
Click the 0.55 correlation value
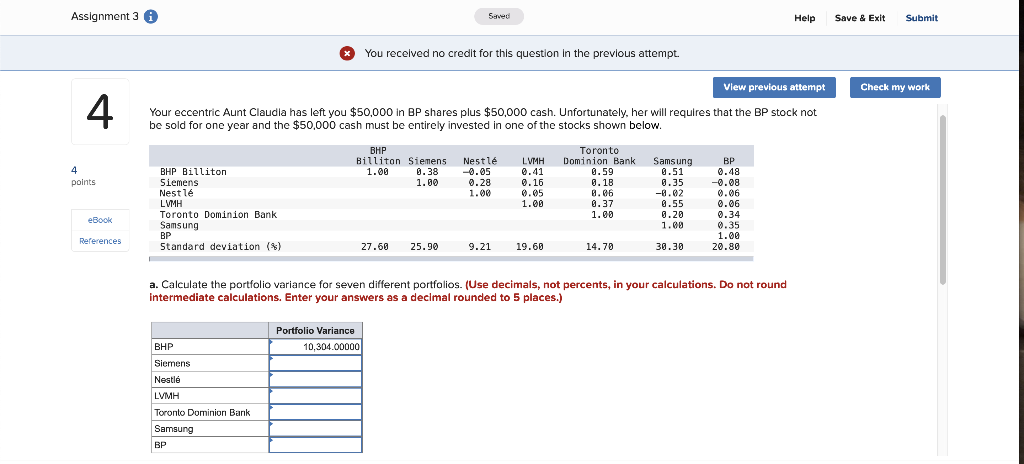point(672,204)
